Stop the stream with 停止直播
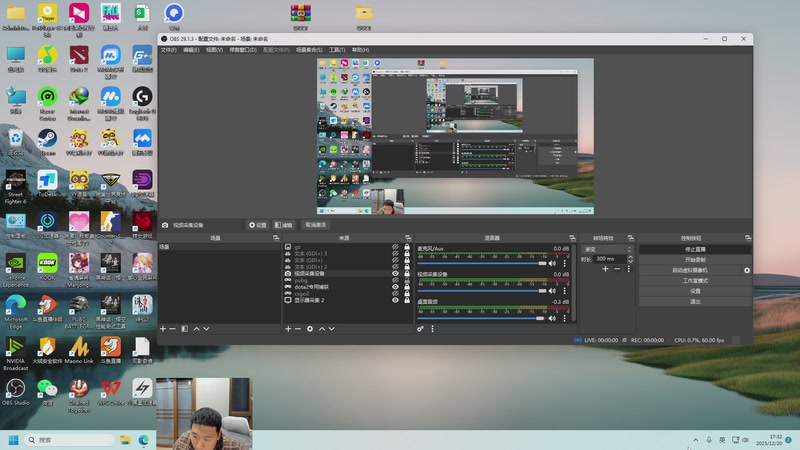Viewport: 800px width, 450px height. [695, 249]
